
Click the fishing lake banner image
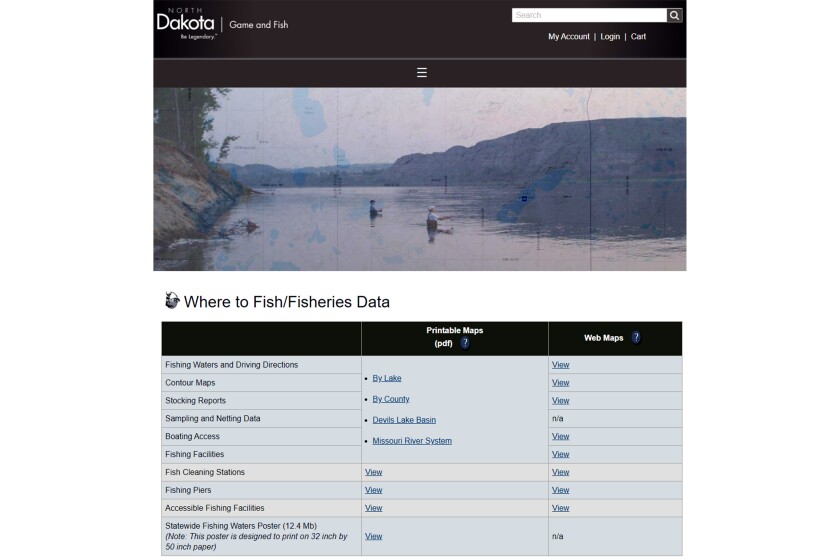(420, 180)
